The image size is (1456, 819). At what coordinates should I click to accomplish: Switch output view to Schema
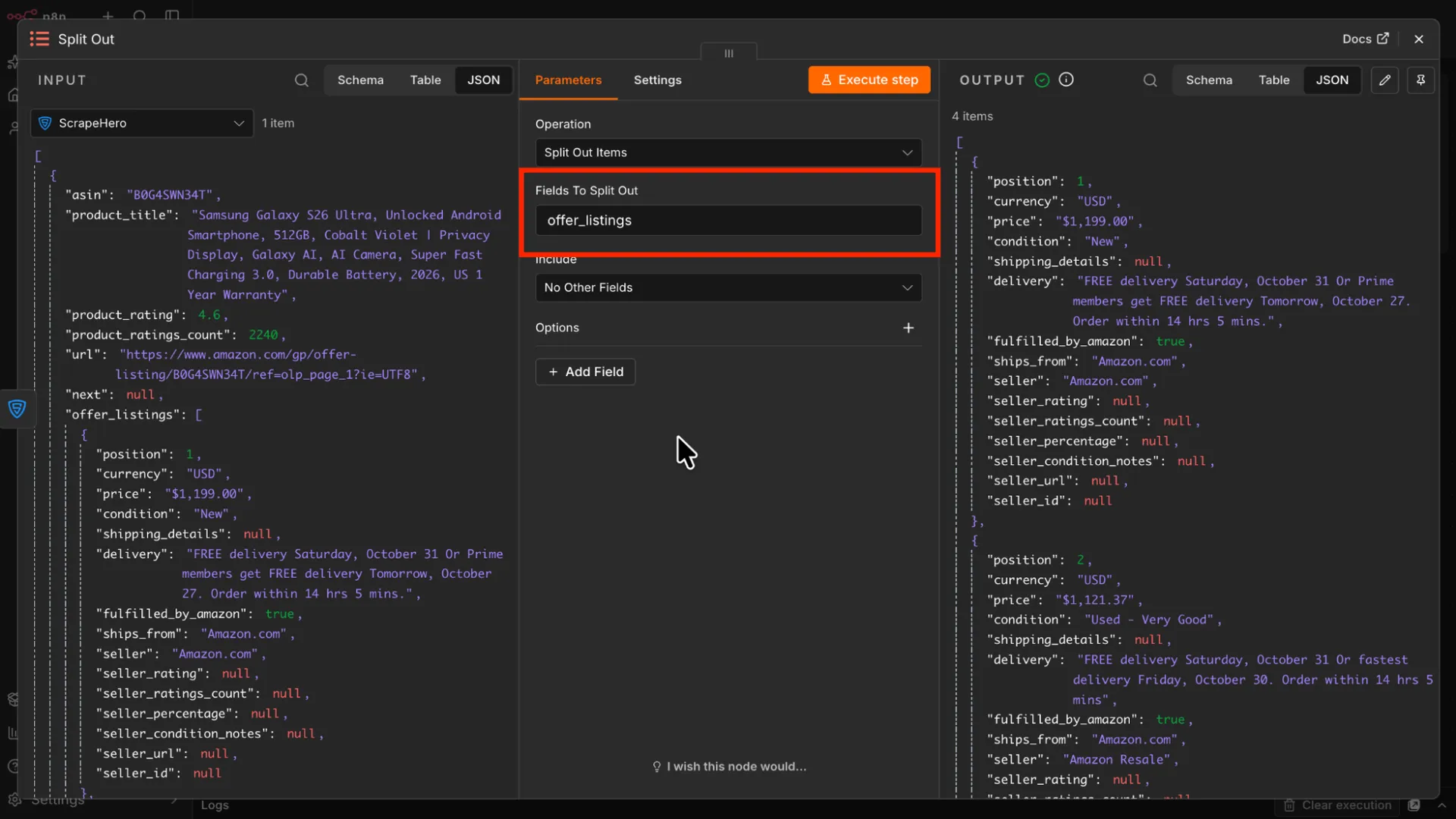[x=1209, y=80]
